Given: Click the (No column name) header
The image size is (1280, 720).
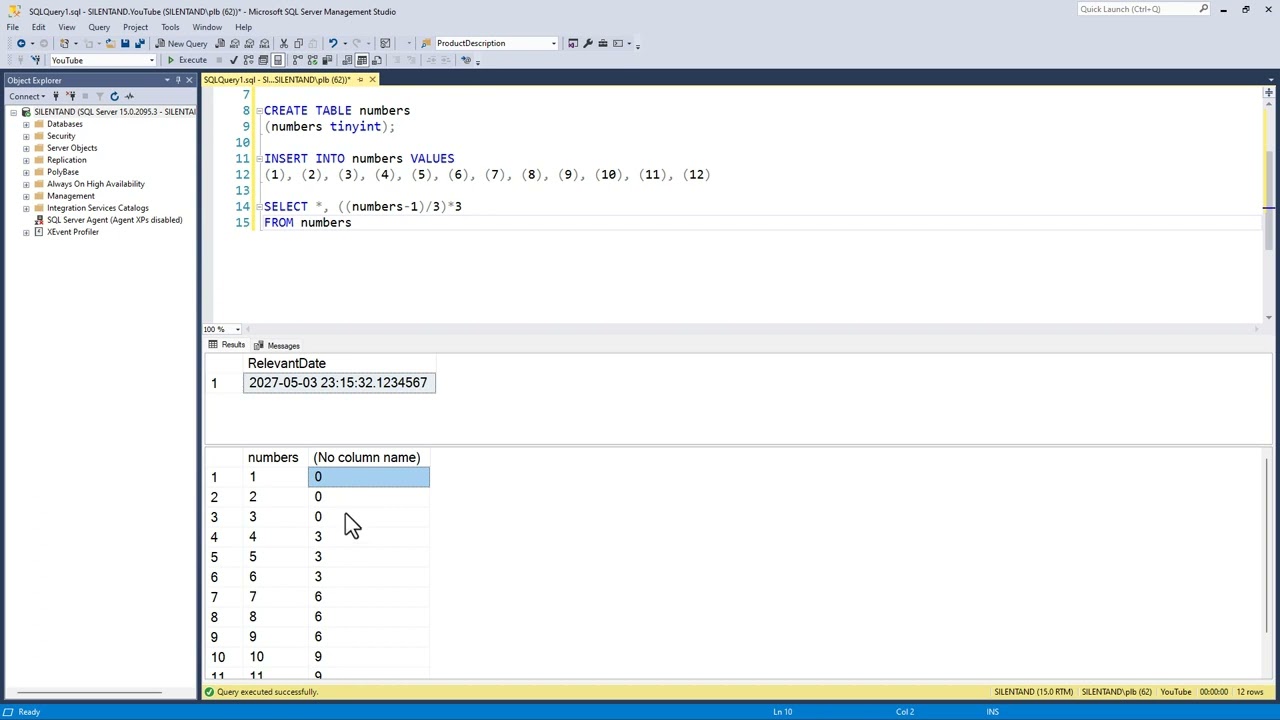Looking at the screenshot, I should (x=367, y=458).
